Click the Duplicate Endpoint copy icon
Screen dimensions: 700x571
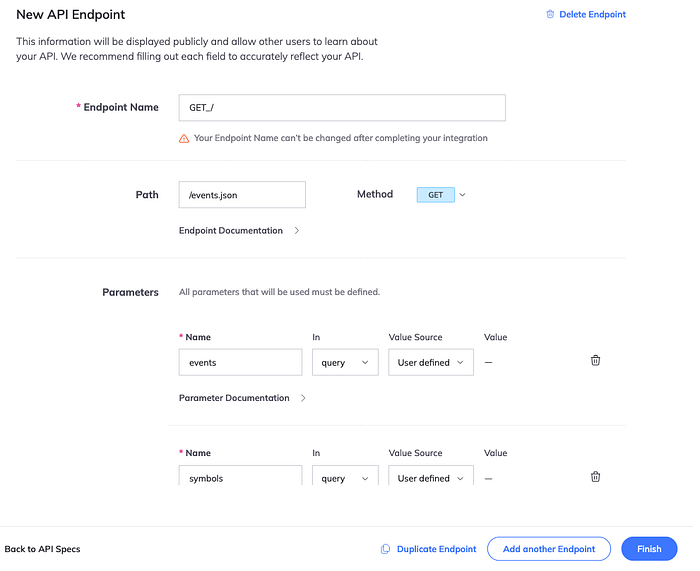(x=385, y=549)
